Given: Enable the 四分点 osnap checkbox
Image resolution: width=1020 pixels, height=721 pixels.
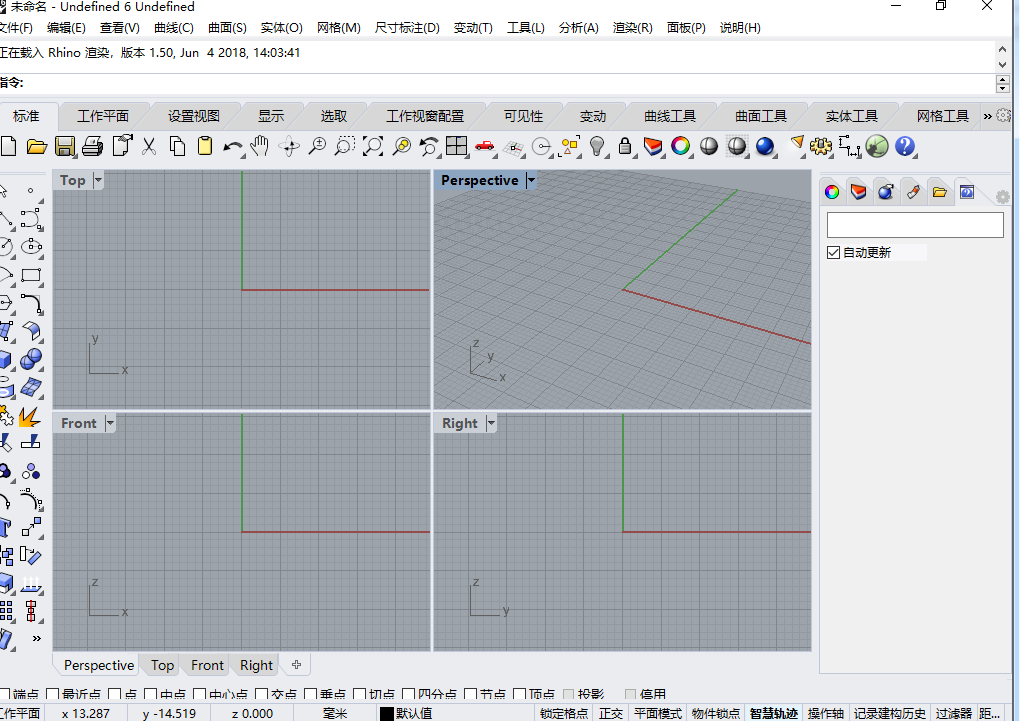Looking at the screenshot, I should click(x=409, y=695).
